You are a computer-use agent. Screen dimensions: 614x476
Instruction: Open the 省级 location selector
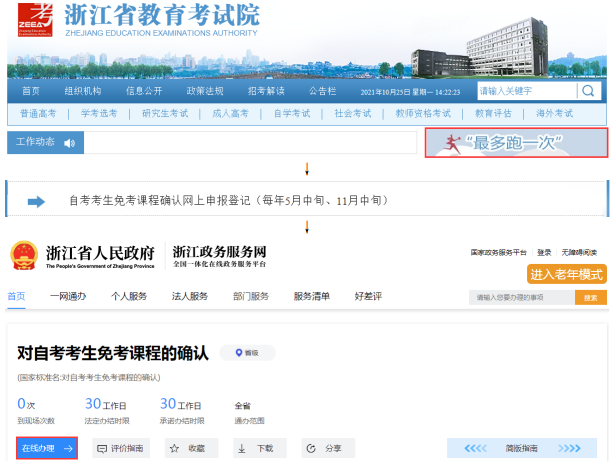[x=247, y=353]
